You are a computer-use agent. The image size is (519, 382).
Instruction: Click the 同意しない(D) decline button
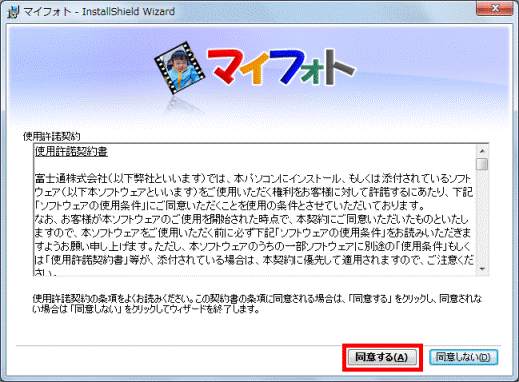(x=463, y=357)
